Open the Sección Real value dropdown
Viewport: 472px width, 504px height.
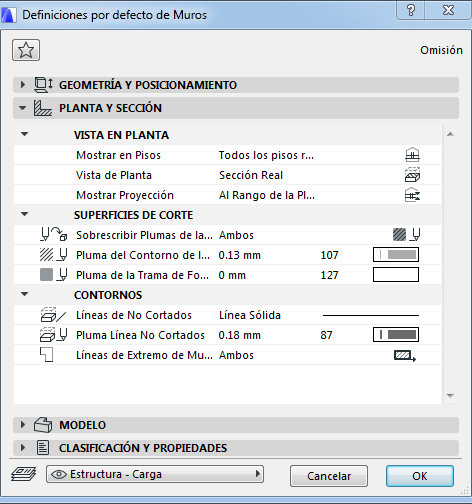point(251,175)
